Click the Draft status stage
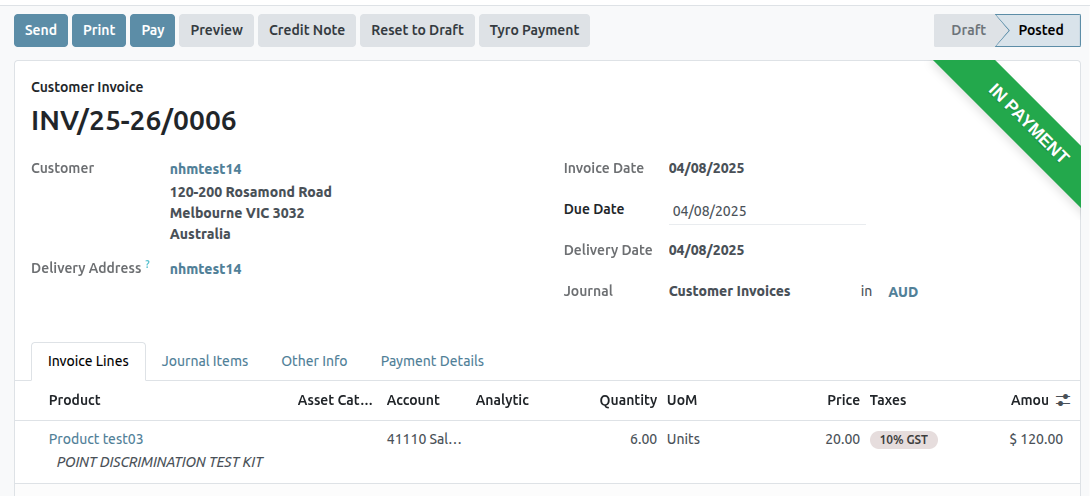 pos(967,30)
